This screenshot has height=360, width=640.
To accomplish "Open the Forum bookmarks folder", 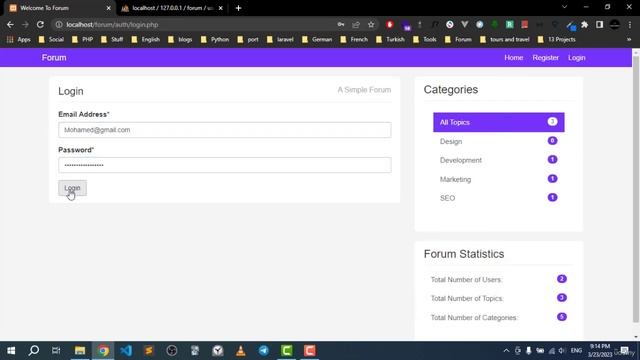I will [x=458, y=40].
